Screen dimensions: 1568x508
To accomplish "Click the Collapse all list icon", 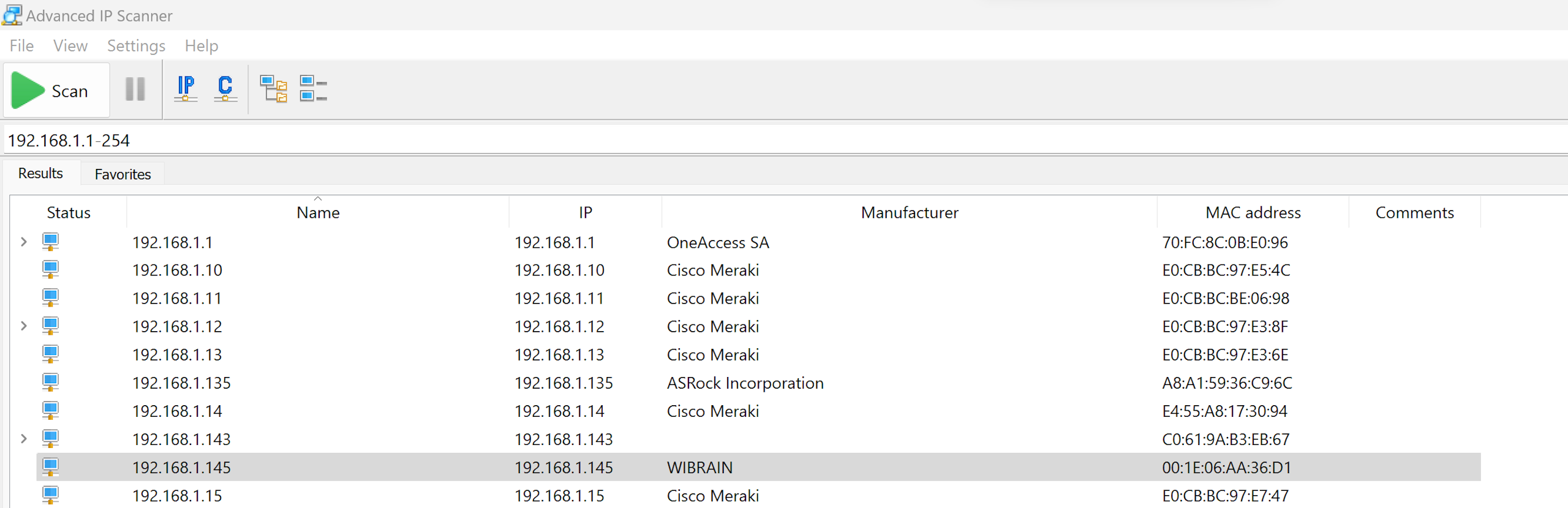I will tap(313, 89).
